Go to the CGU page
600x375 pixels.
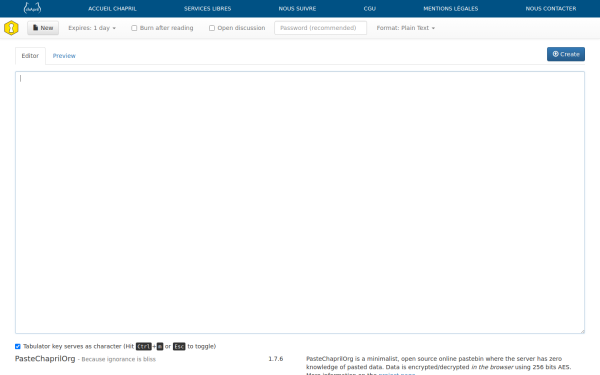click(x=370, y=8)
